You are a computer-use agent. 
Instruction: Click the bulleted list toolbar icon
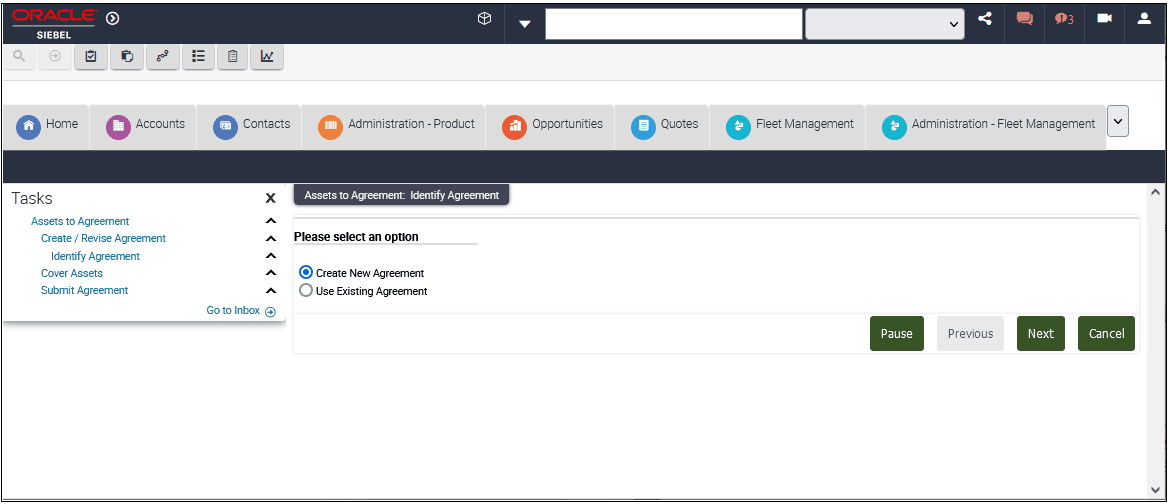pyautogui.click(x=198, y=57)
